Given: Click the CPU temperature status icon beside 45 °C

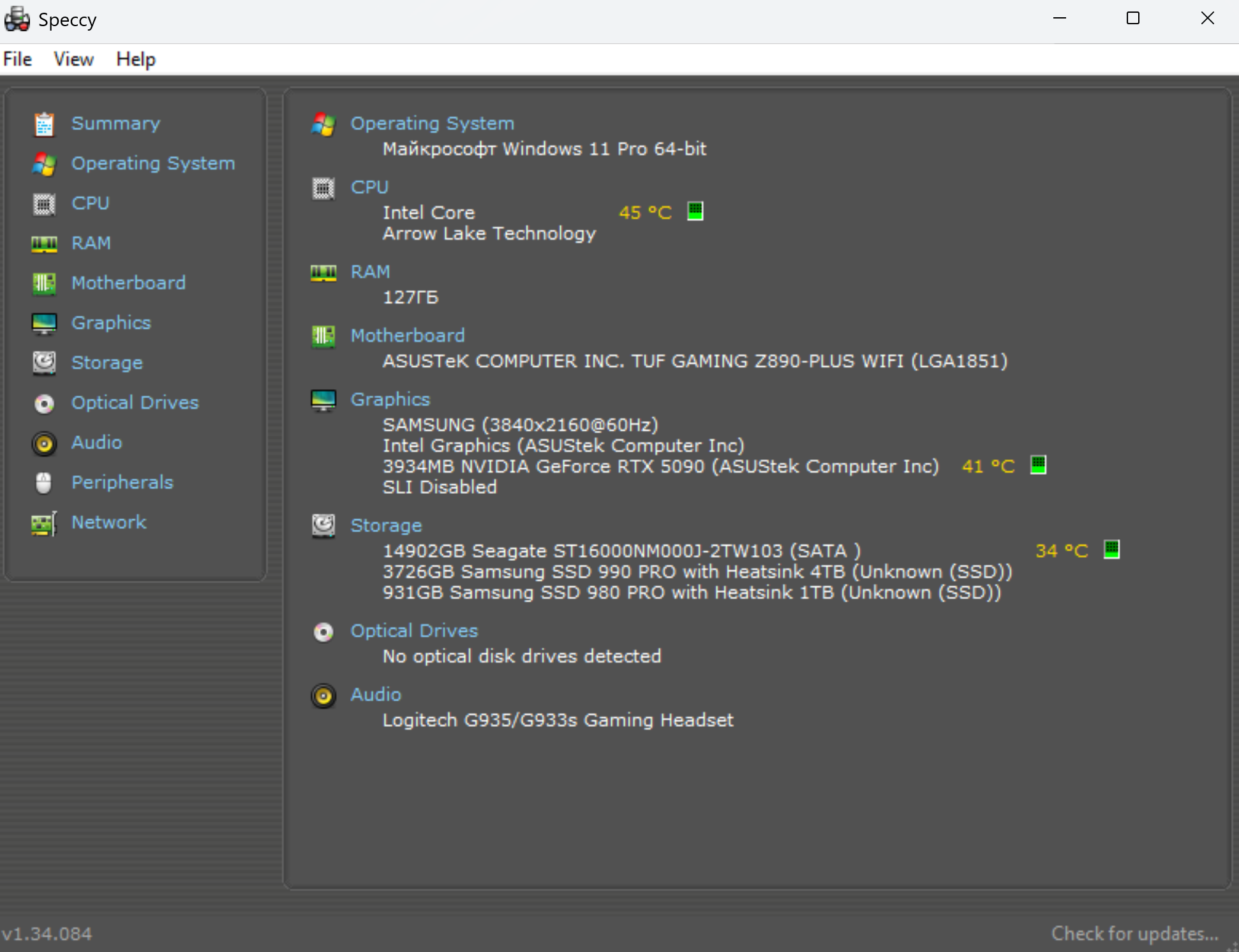Looking at the screenshot, I should click(695, 211).
